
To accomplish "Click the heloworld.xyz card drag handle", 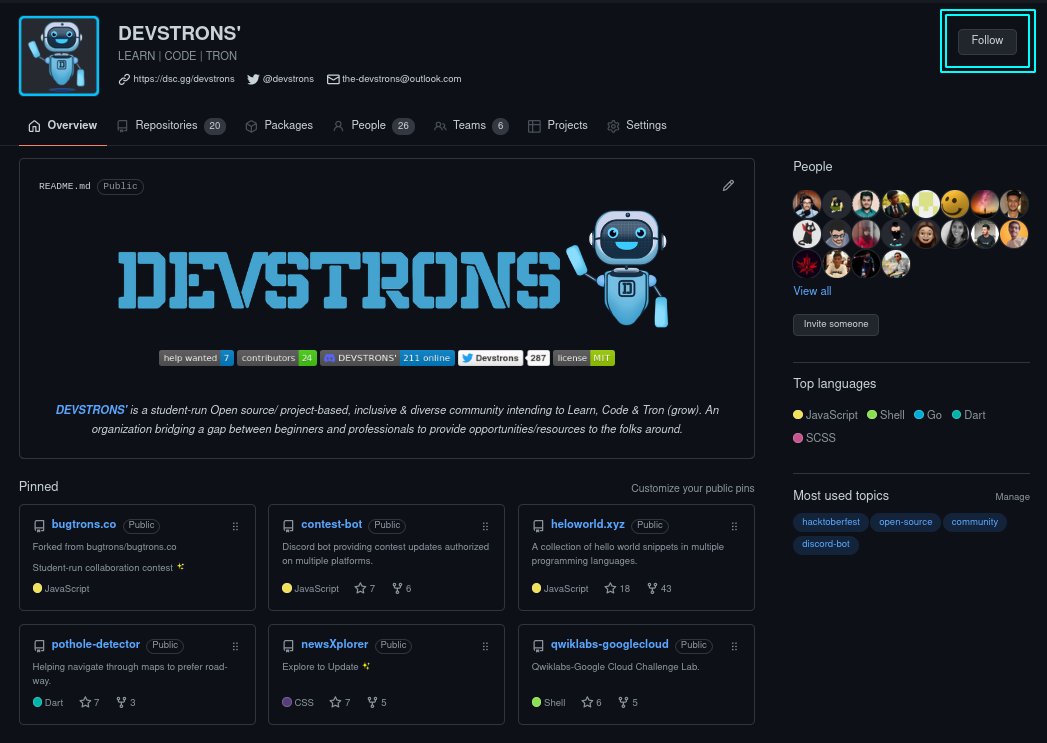I will [x=734, y=526].
